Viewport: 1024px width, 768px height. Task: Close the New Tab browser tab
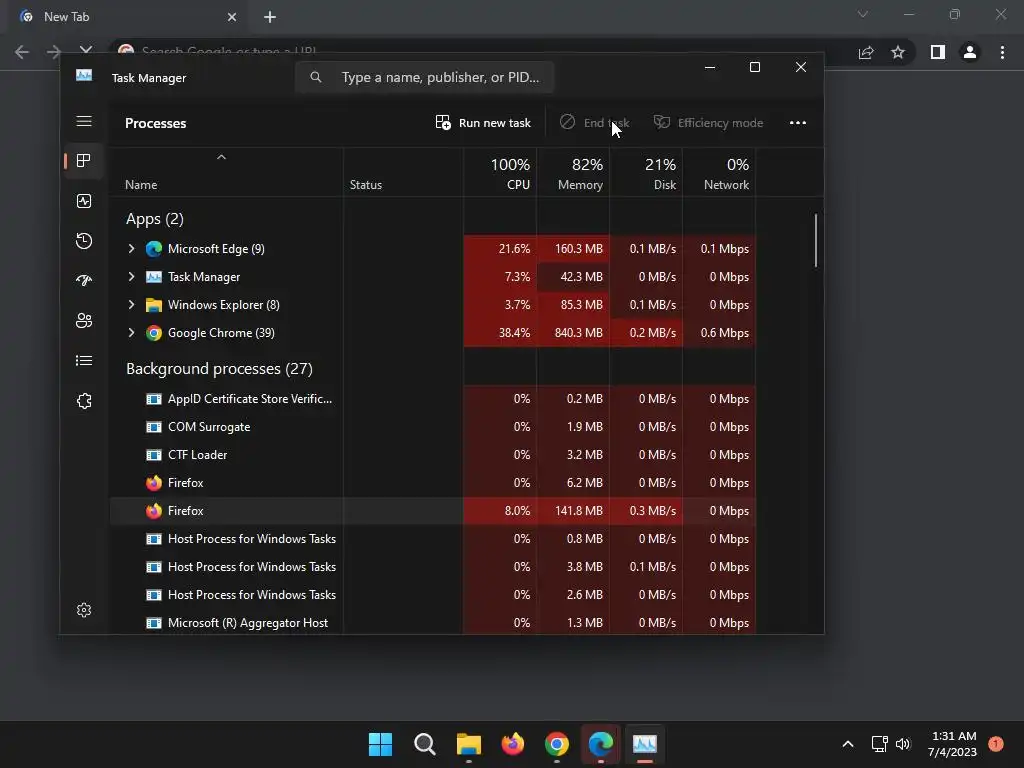(232, 17)
